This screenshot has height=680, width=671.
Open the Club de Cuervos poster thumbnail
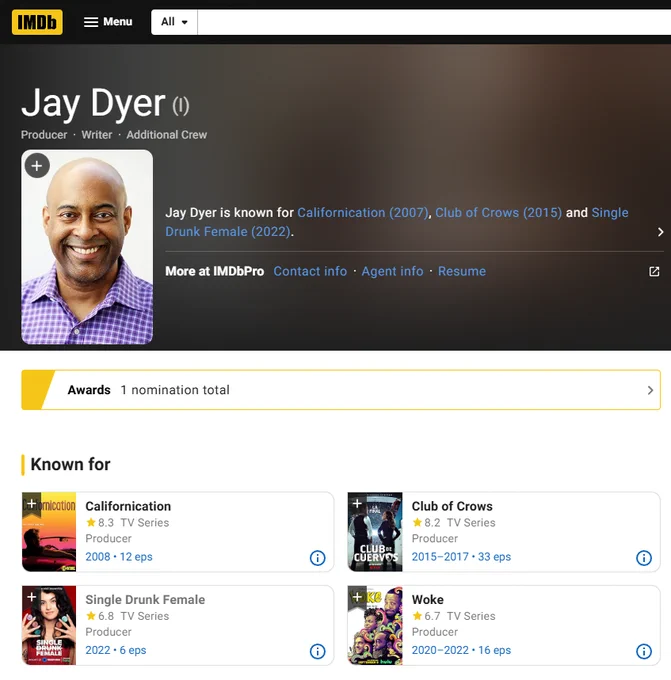click(x=375, y=532)
